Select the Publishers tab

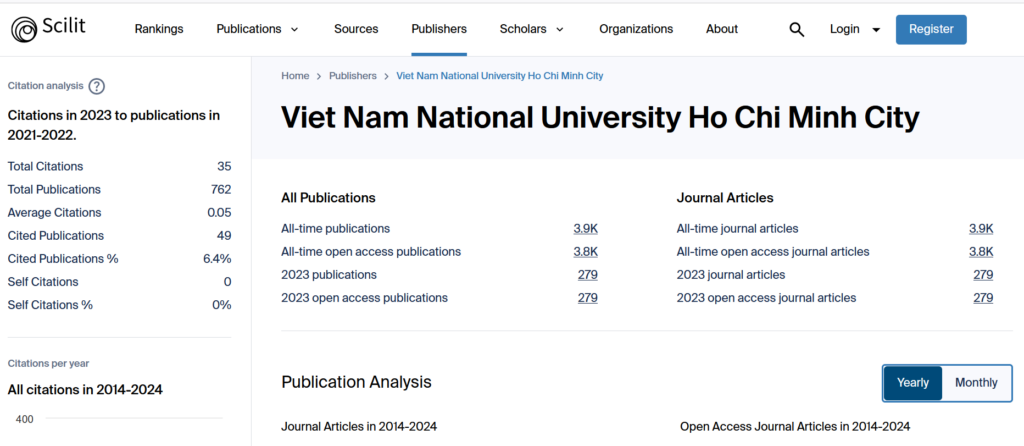[439, 29]
